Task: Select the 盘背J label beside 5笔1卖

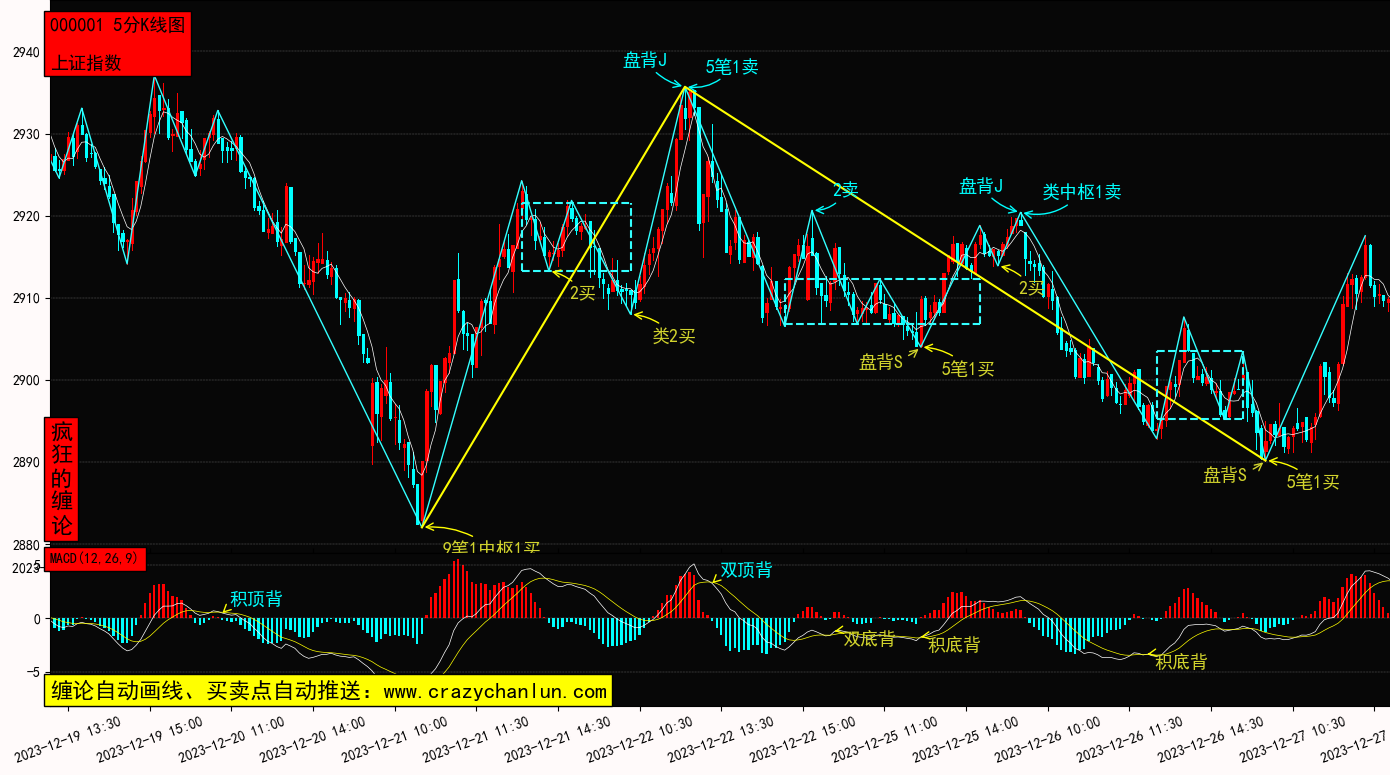Action: coord(645,61)
